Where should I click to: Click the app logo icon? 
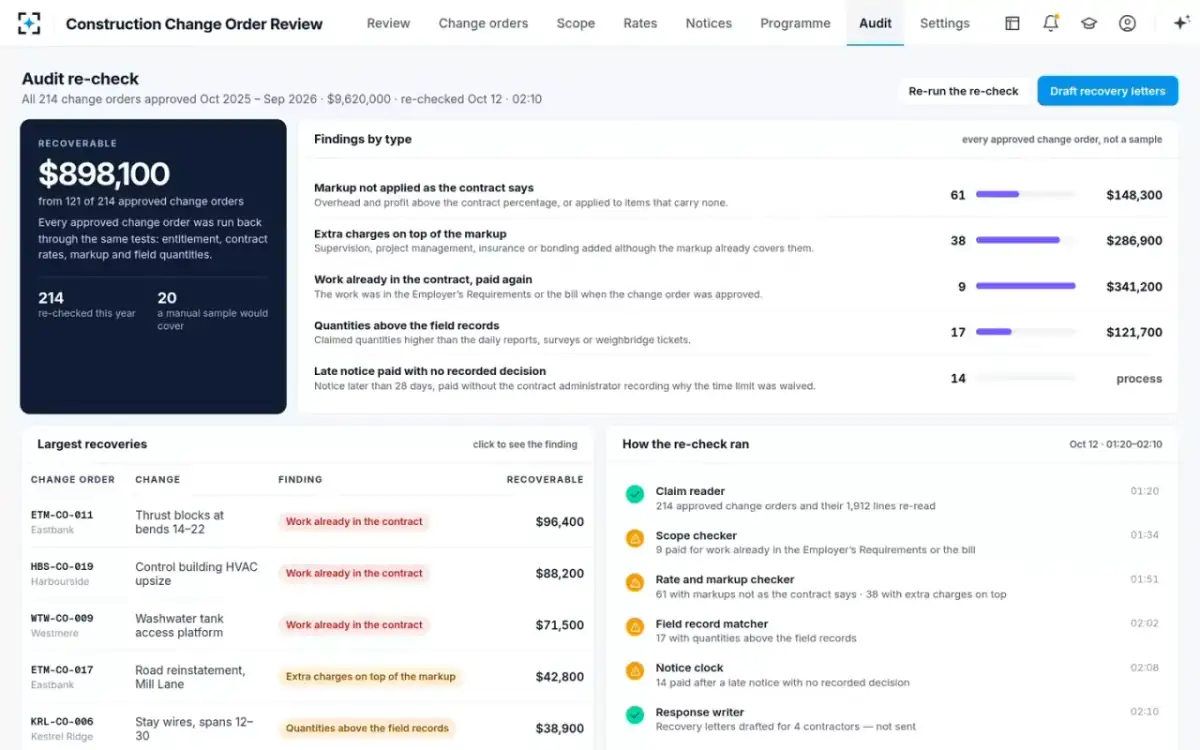(30, 23)
